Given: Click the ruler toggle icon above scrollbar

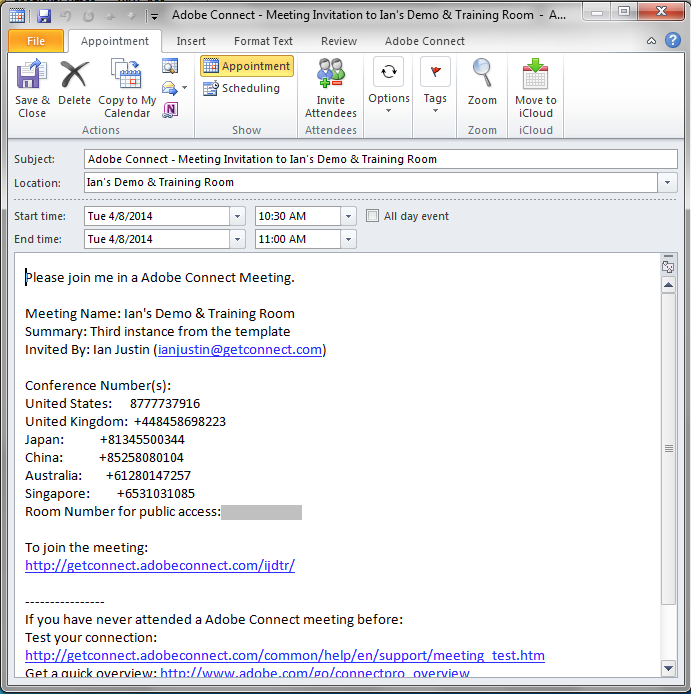Looking at the screenshot, I should (668, 265).
